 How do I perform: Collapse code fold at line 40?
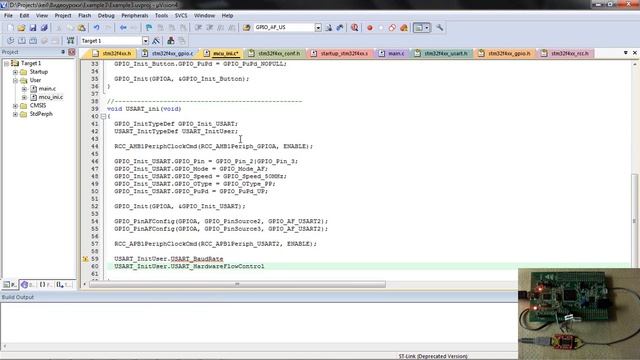(x=103, y=116)
